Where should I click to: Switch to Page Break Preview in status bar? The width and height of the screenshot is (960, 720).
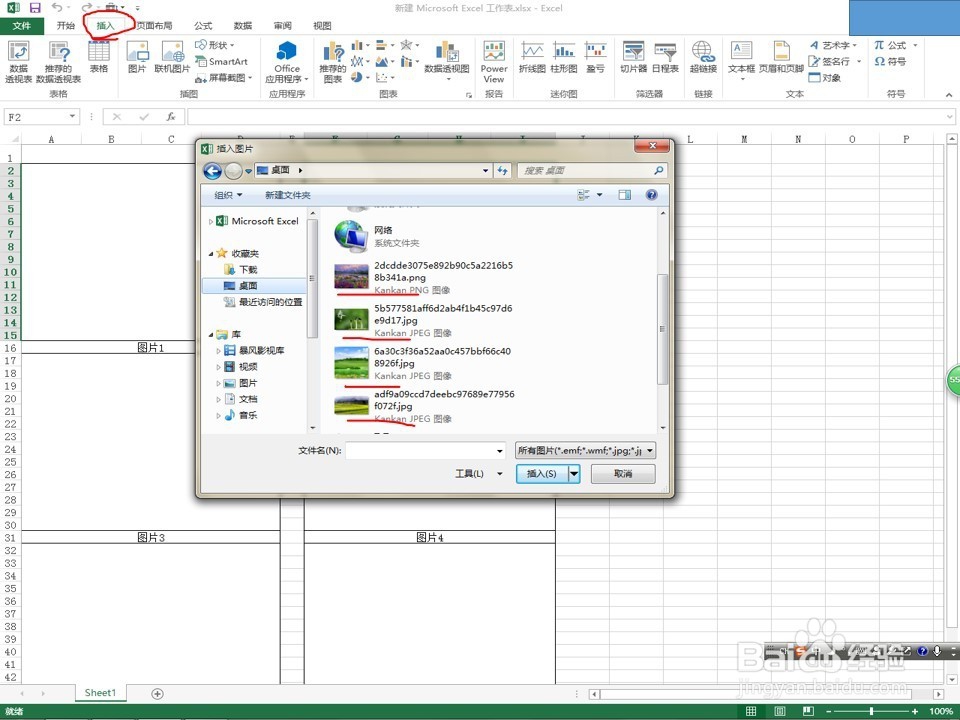pyautogui.click(x=808, y=711)
